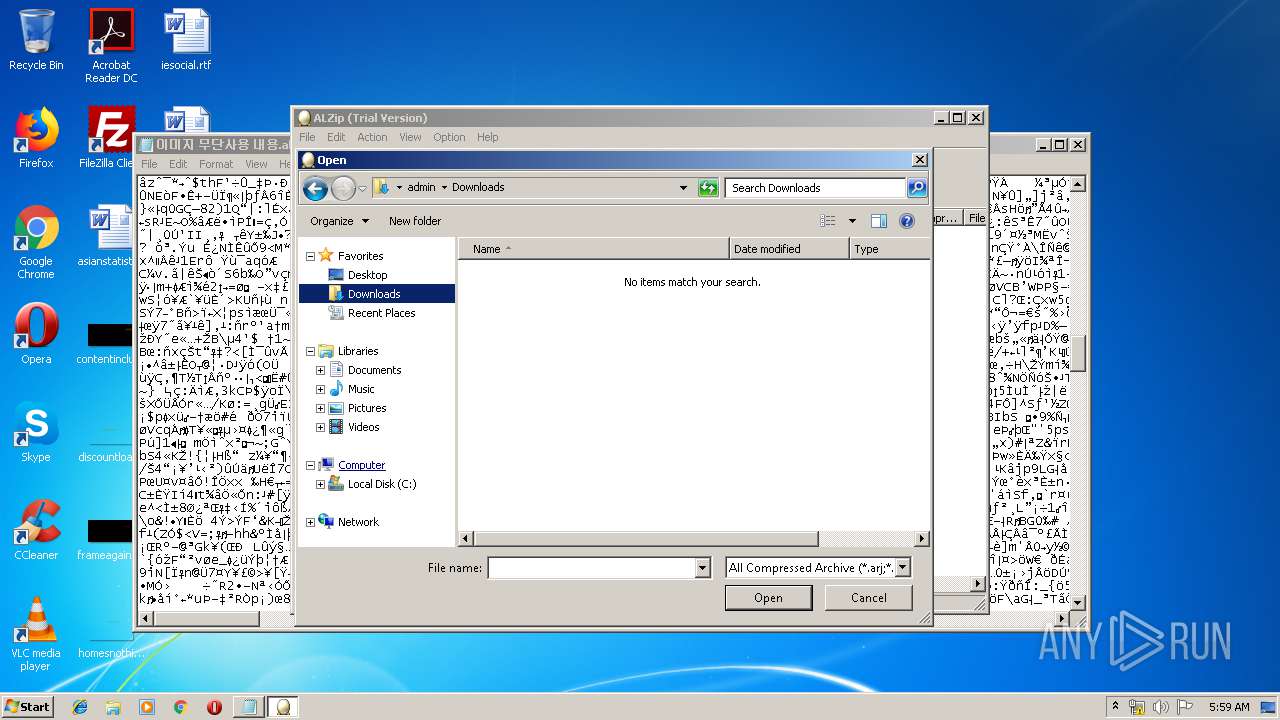Click the Organize button
This screenshot has width=1280, height=720.
[339, 221]
